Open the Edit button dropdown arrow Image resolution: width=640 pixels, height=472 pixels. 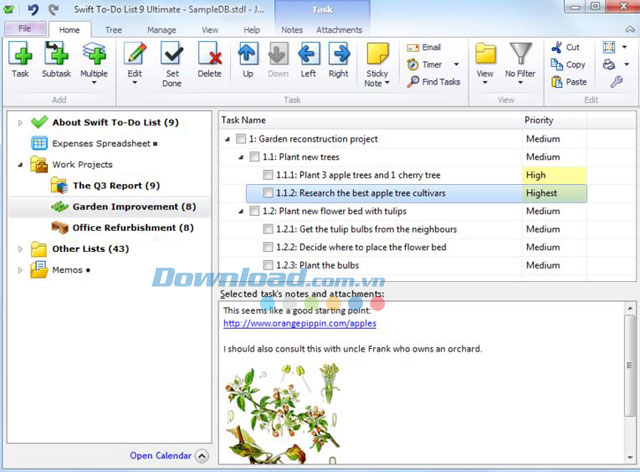click(x=135, y=83)
